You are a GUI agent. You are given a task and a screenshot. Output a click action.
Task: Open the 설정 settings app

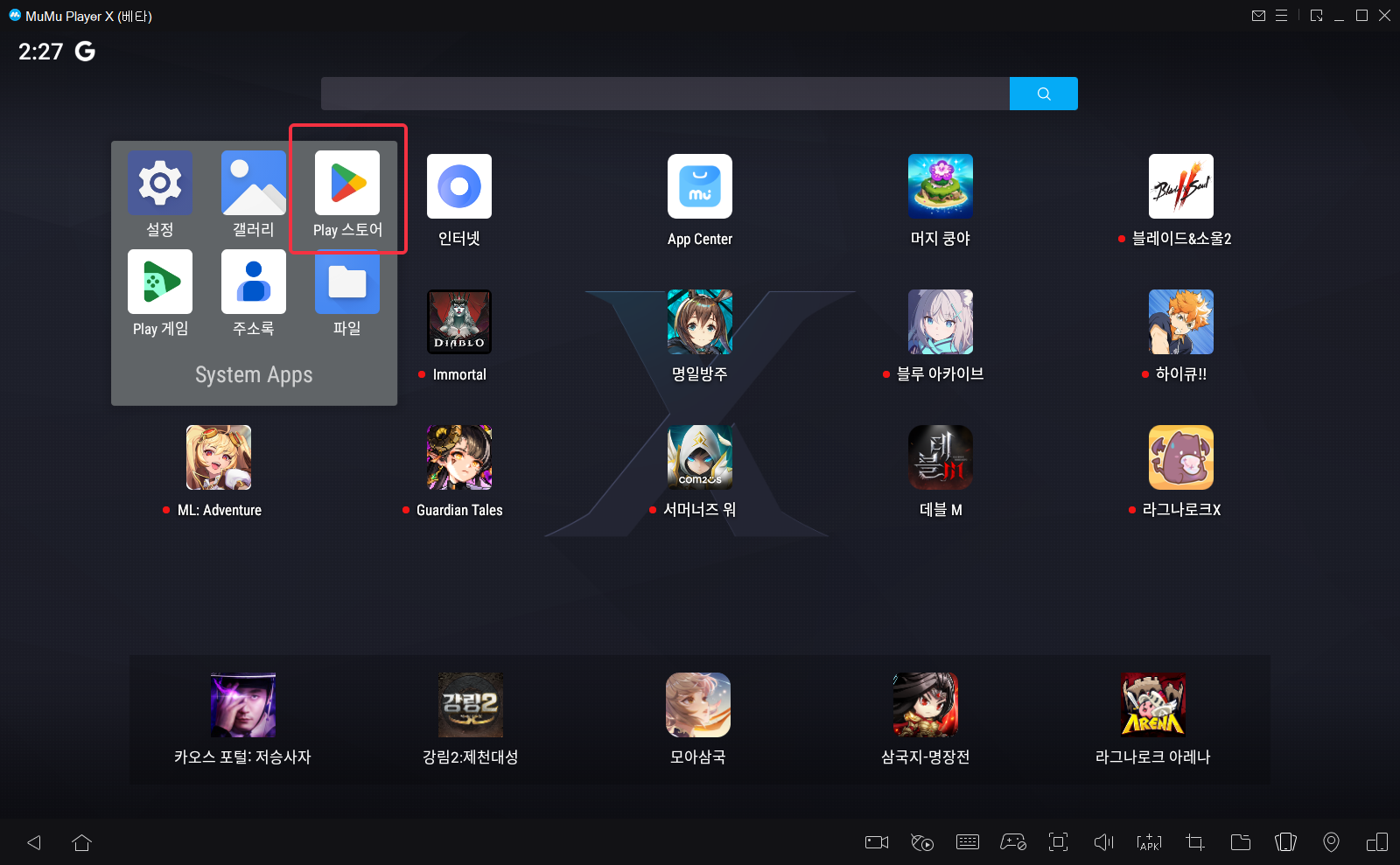160,183
